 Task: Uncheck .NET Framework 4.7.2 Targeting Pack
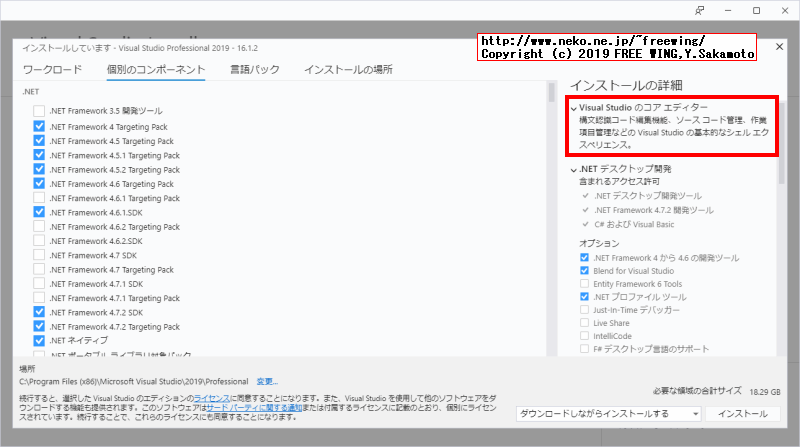39,327
